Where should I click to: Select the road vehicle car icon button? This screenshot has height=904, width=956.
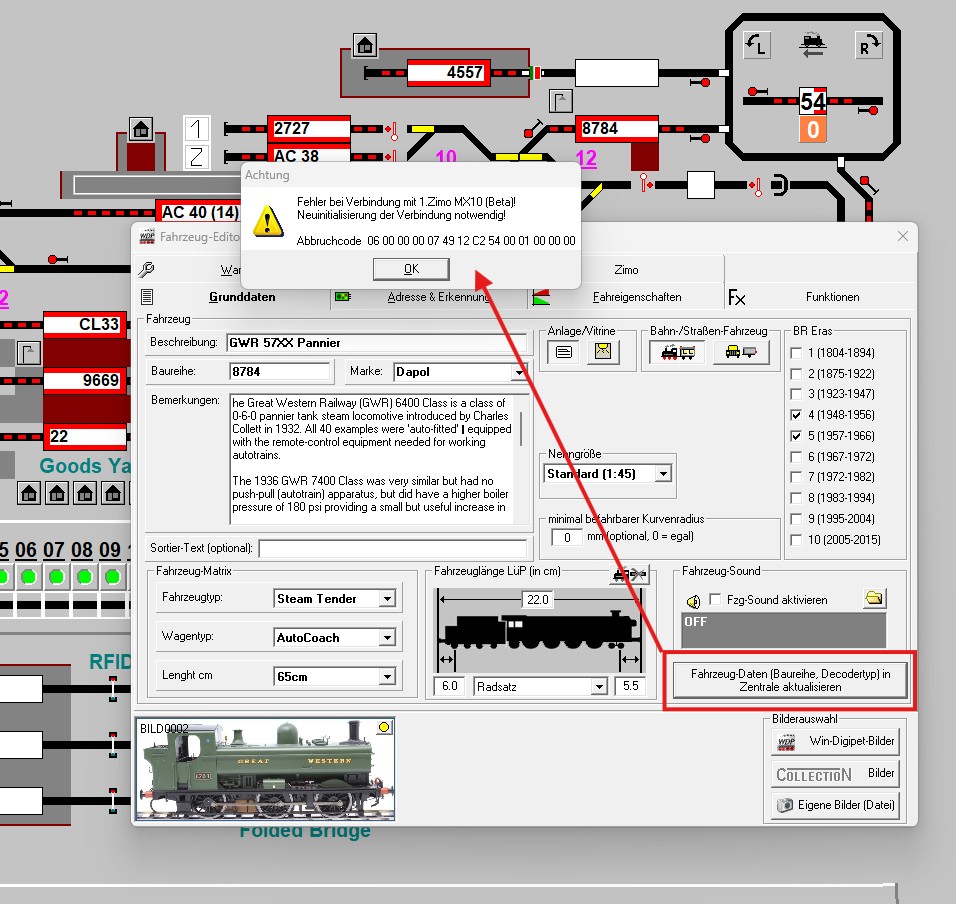(x=740, y=352)
